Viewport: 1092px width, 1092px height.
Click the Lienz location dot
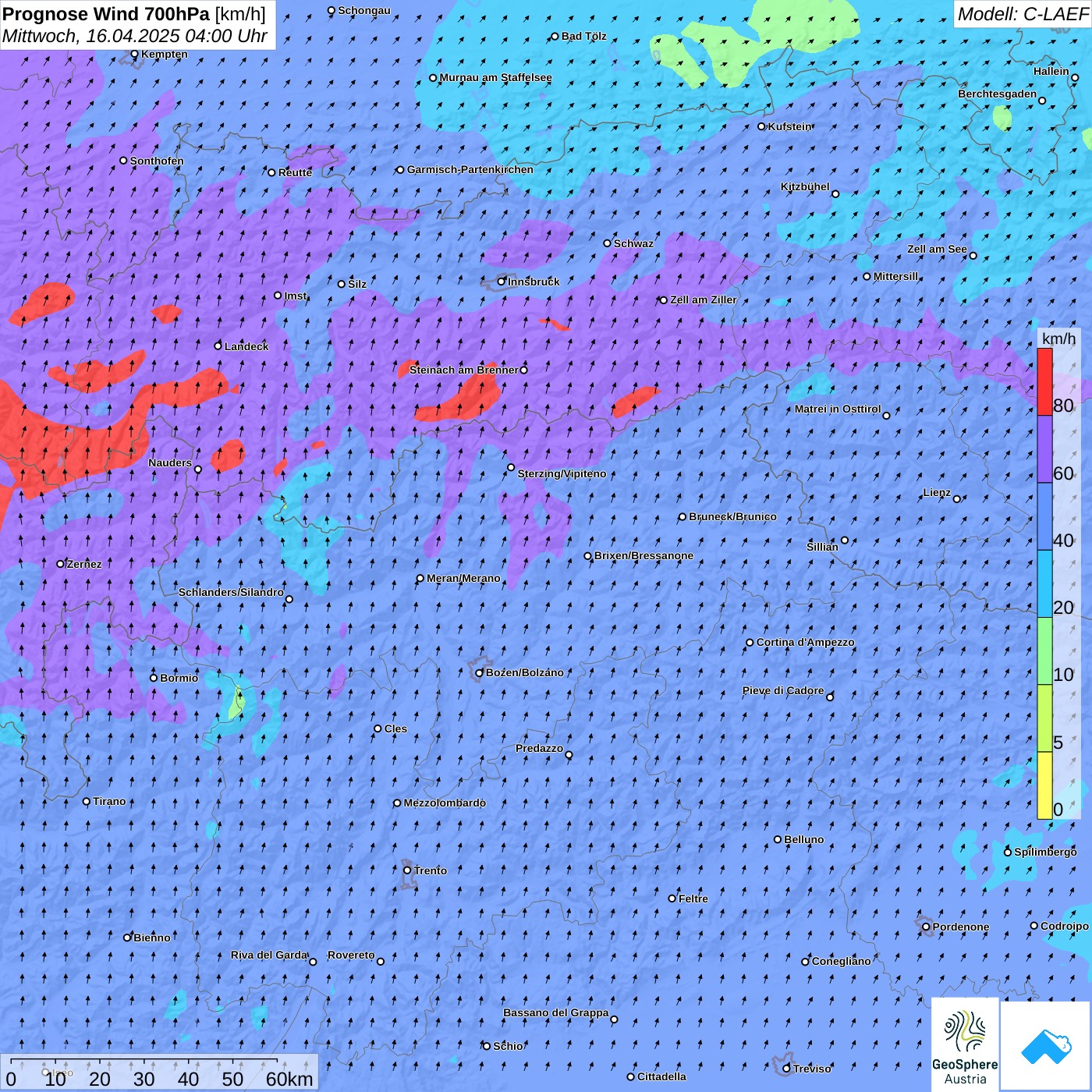[957, 498]
